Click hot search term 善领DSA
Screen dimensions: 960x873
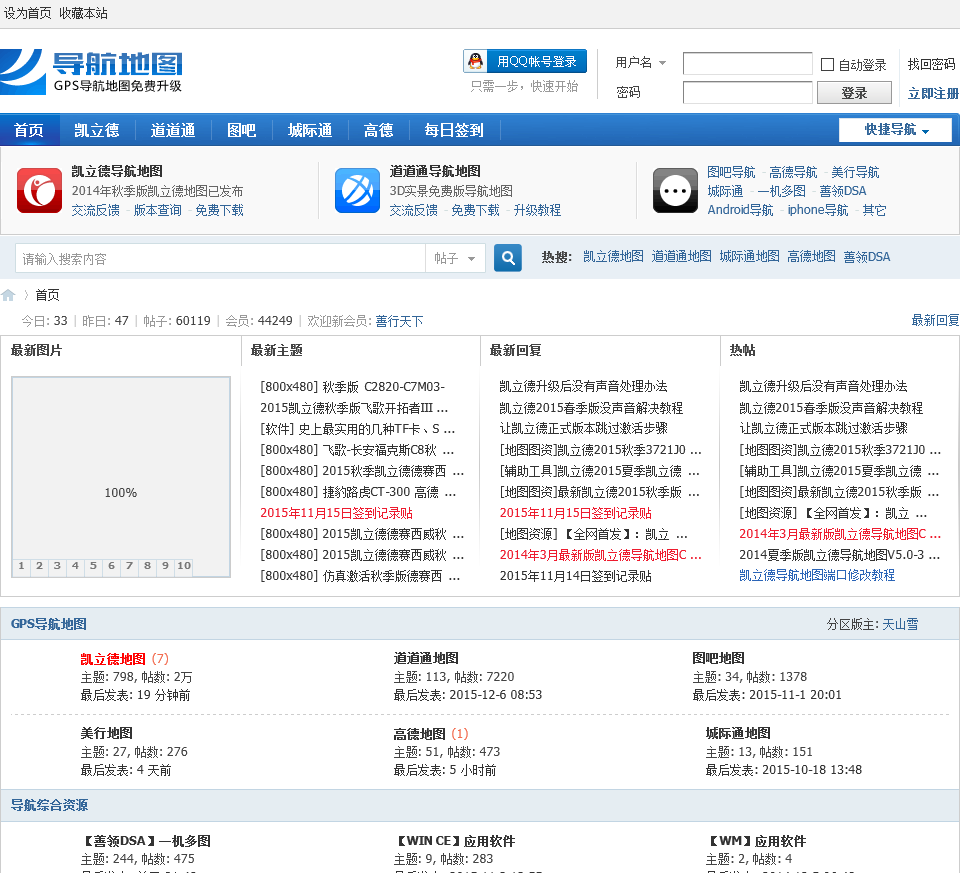pos(866,257)
